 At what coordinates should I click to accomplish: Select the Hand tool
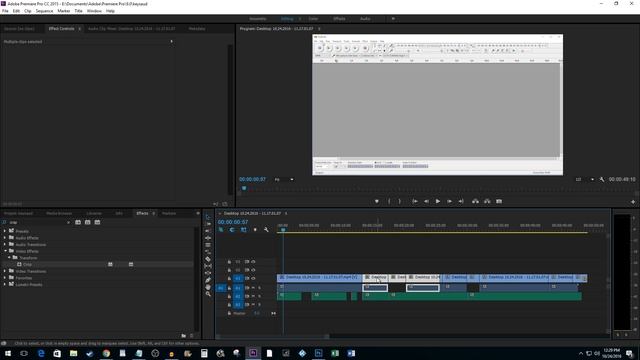(208, 287)
